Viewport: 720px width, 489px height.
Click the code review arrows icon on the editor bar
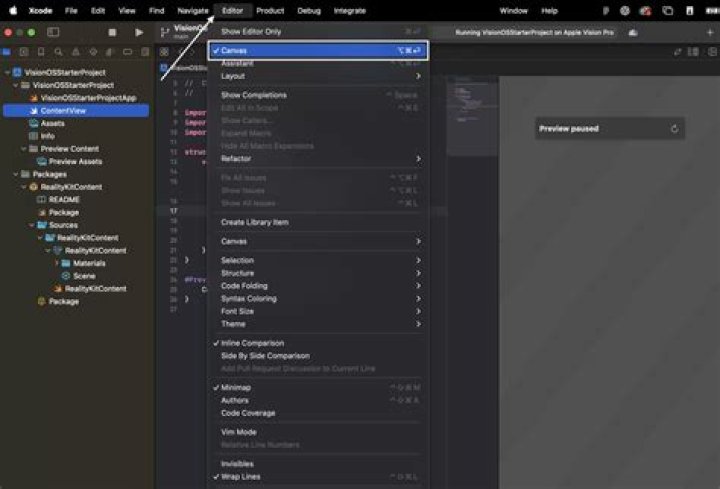(677, 52)
